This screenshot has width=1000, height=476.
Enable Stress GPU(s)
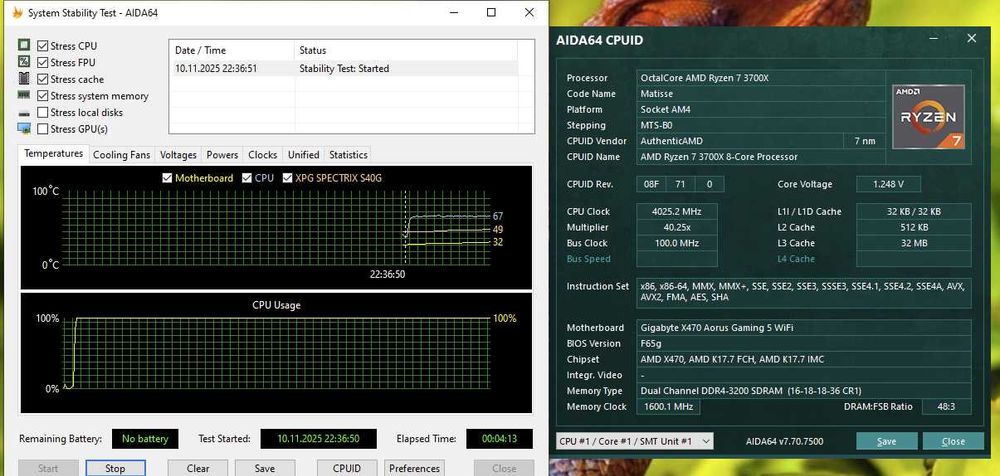pyautogui.click(x=43, y=129)
